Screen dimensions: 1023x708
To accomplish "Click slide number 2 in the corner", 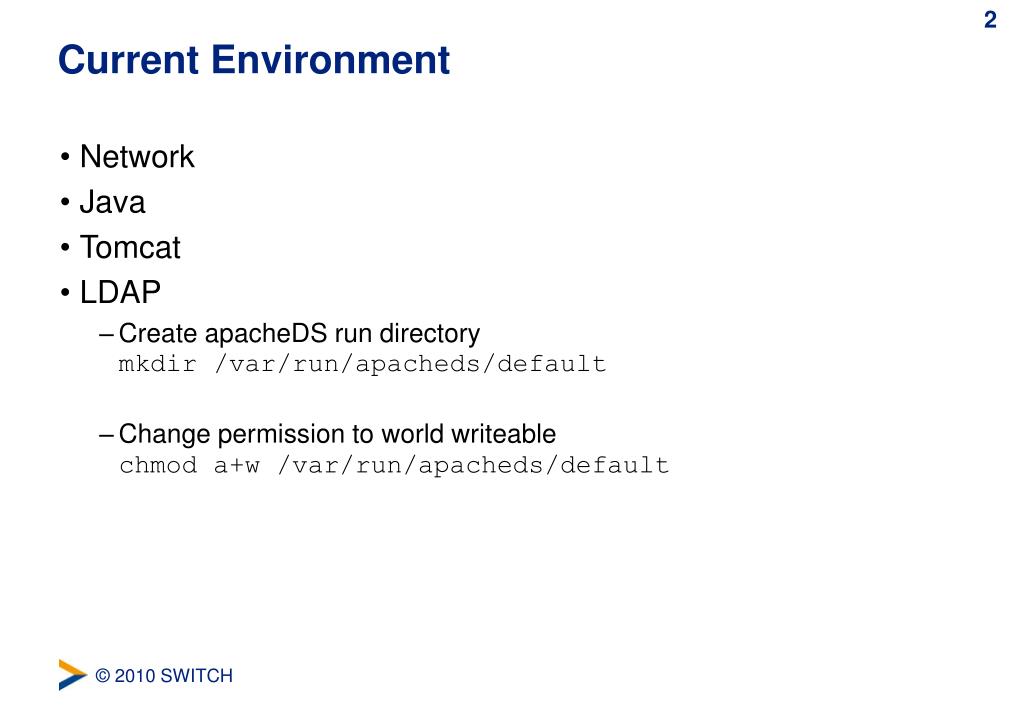I will tap(990, 20).
